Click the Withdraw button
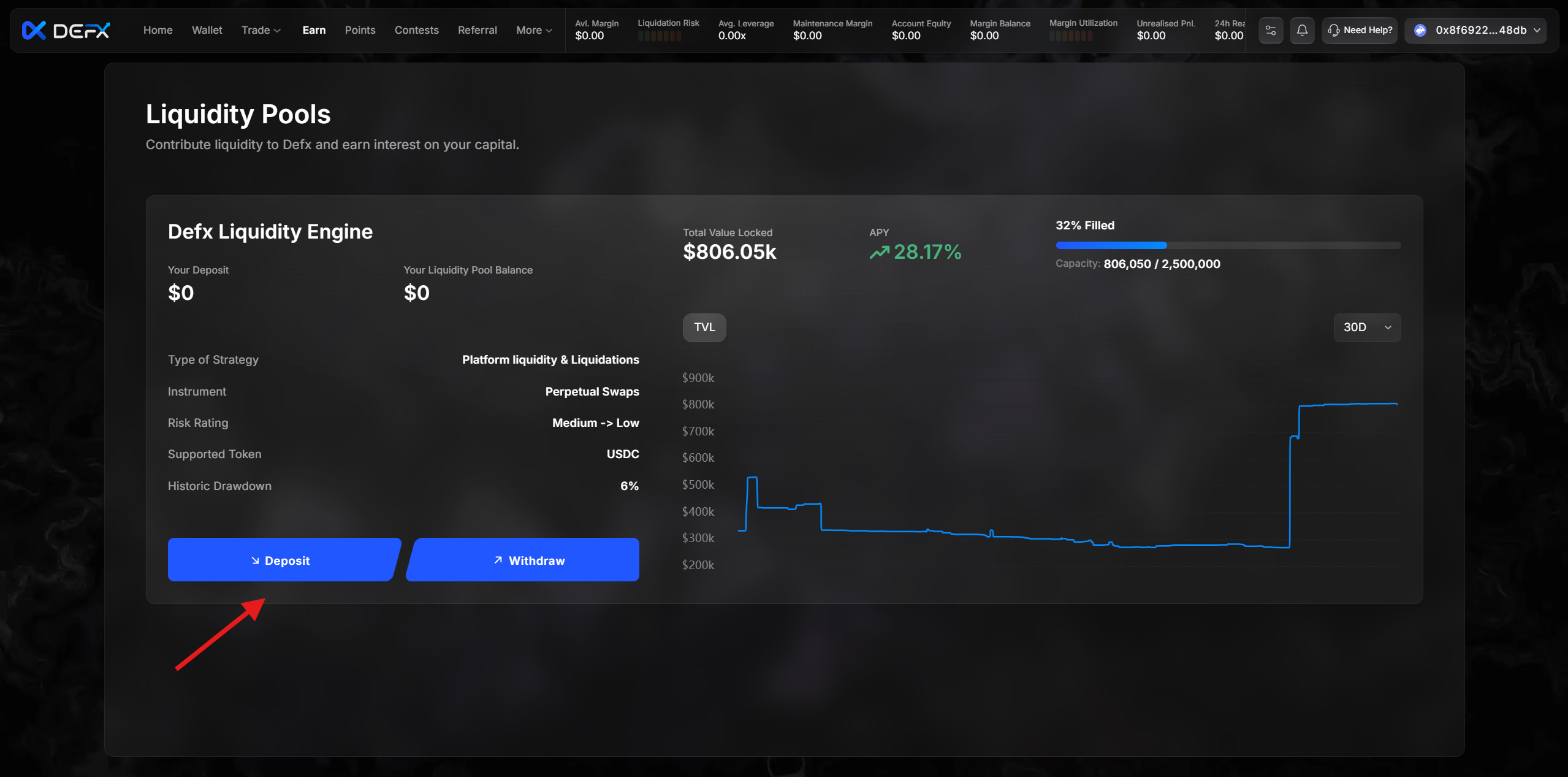 [523, 560]
